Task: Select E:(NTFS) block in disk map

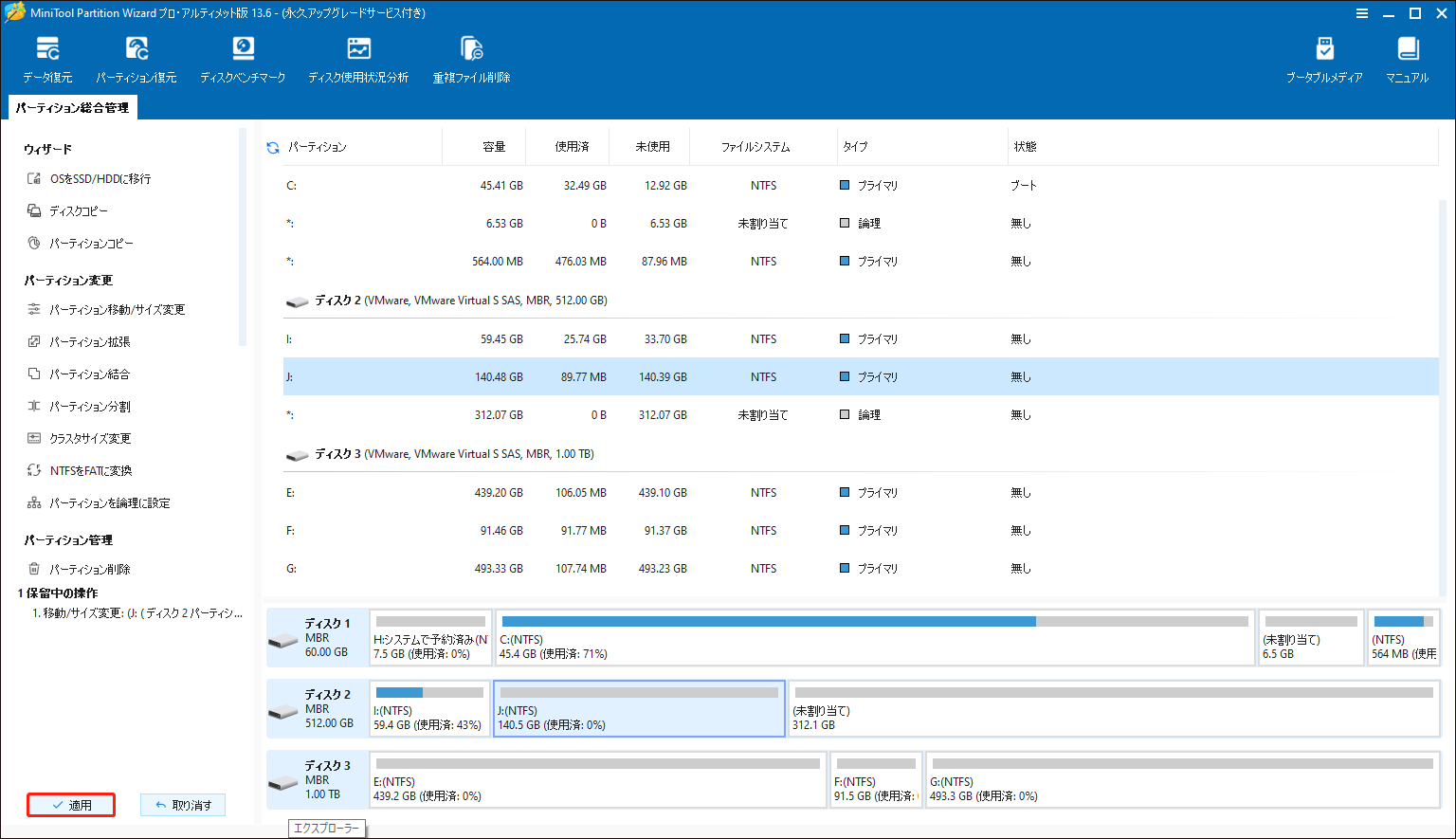Action: [x=598, y=779]
